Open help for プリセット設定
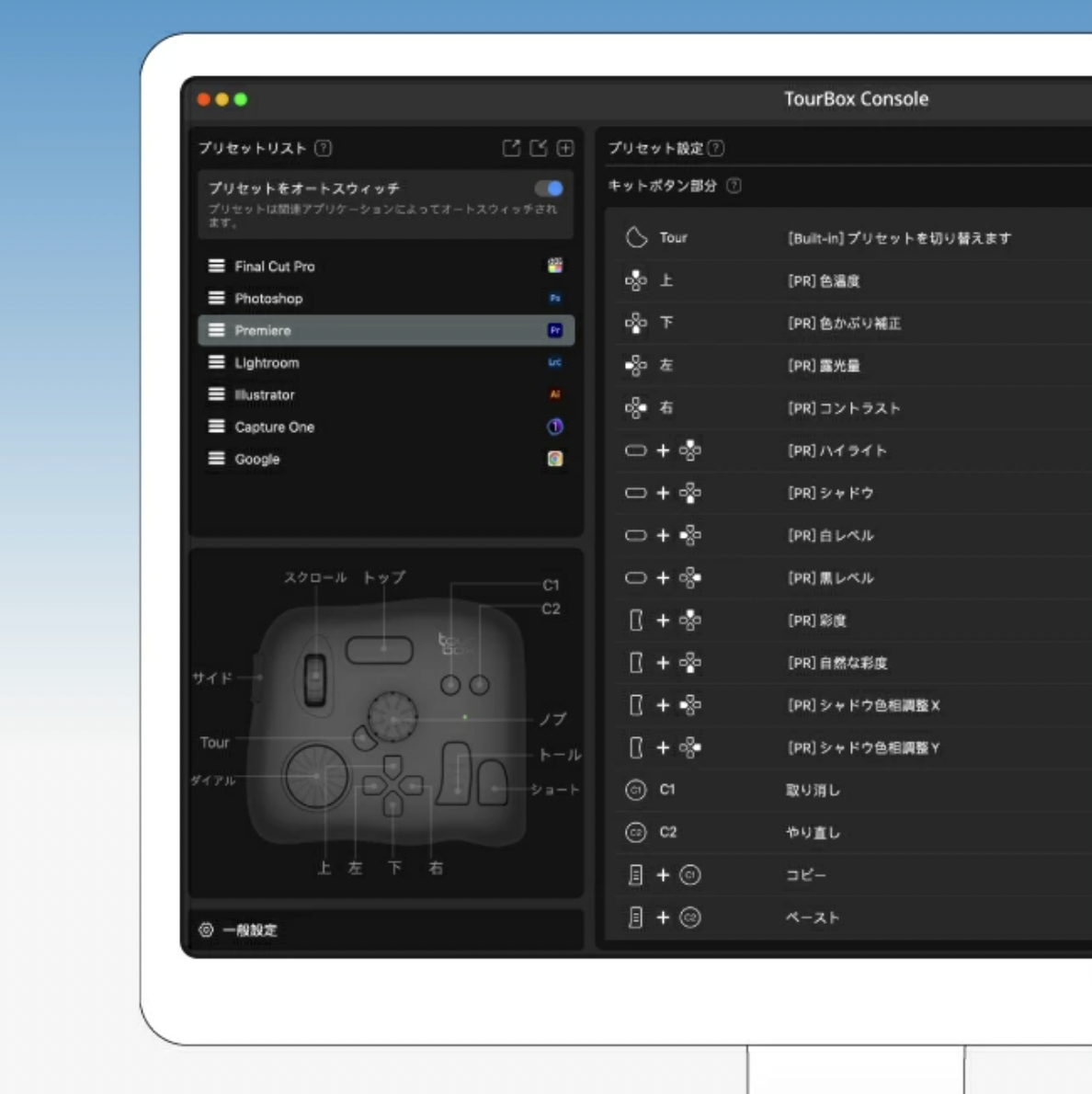The width and height of the screenshot is (1092, 1094). pyautogui.click(x=716, y=148)
